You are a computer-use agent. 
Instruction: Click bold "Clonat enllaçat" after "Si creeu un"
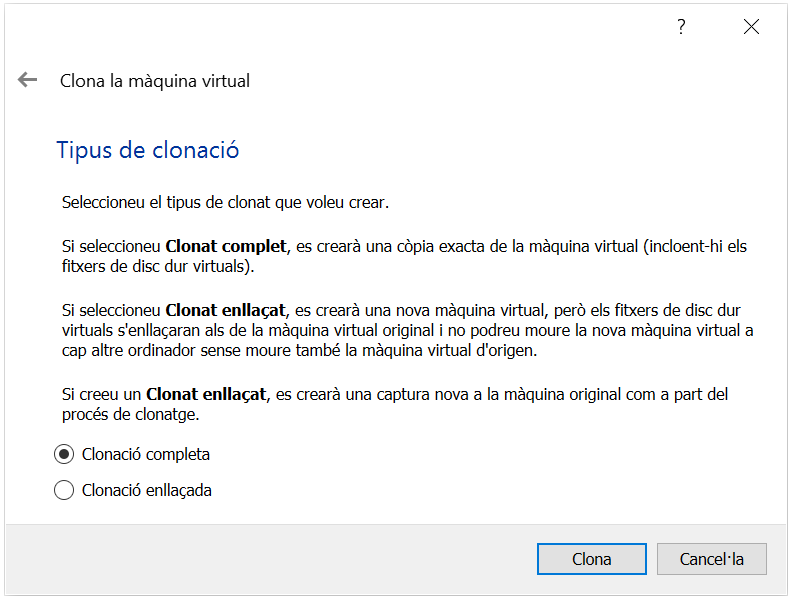pyautogui.click(x=207, y=394)
